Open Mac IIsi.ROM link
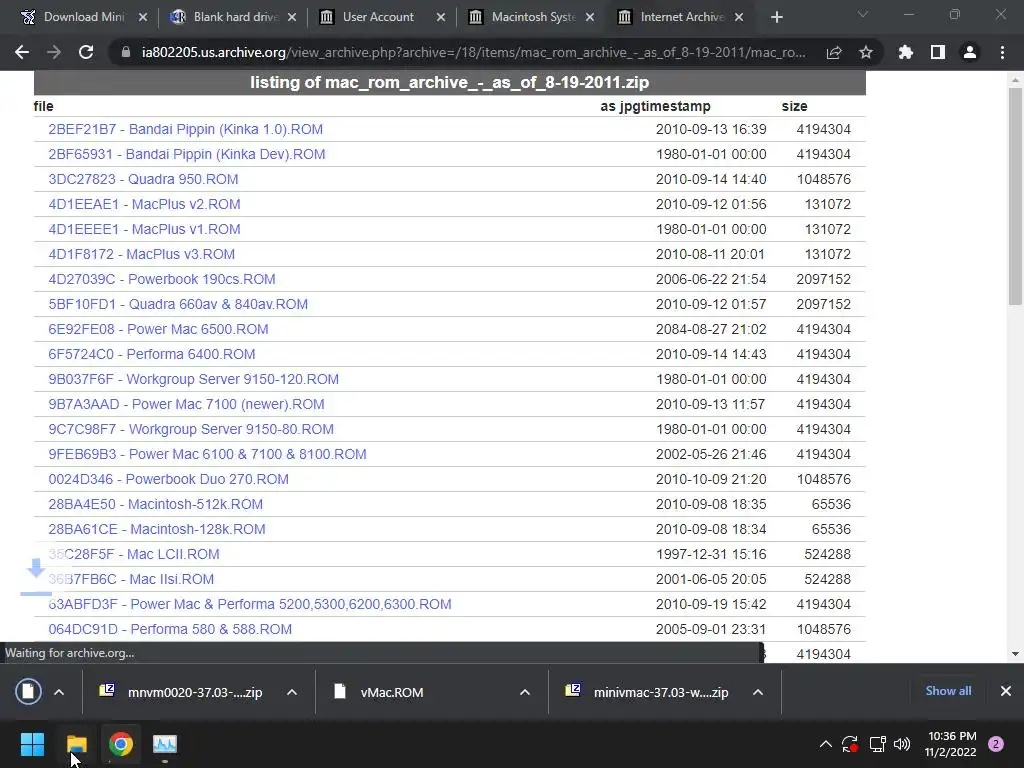Screen dimensions: 1024x768 click(131, 579)
